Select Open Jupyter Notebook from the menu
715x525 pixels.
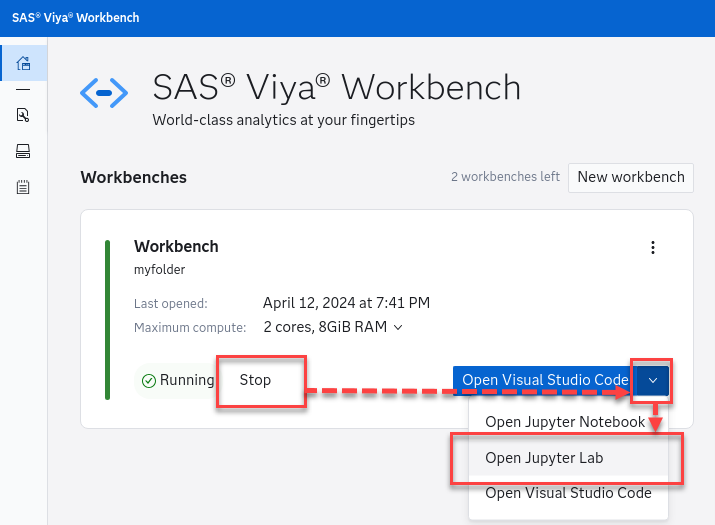564,422
